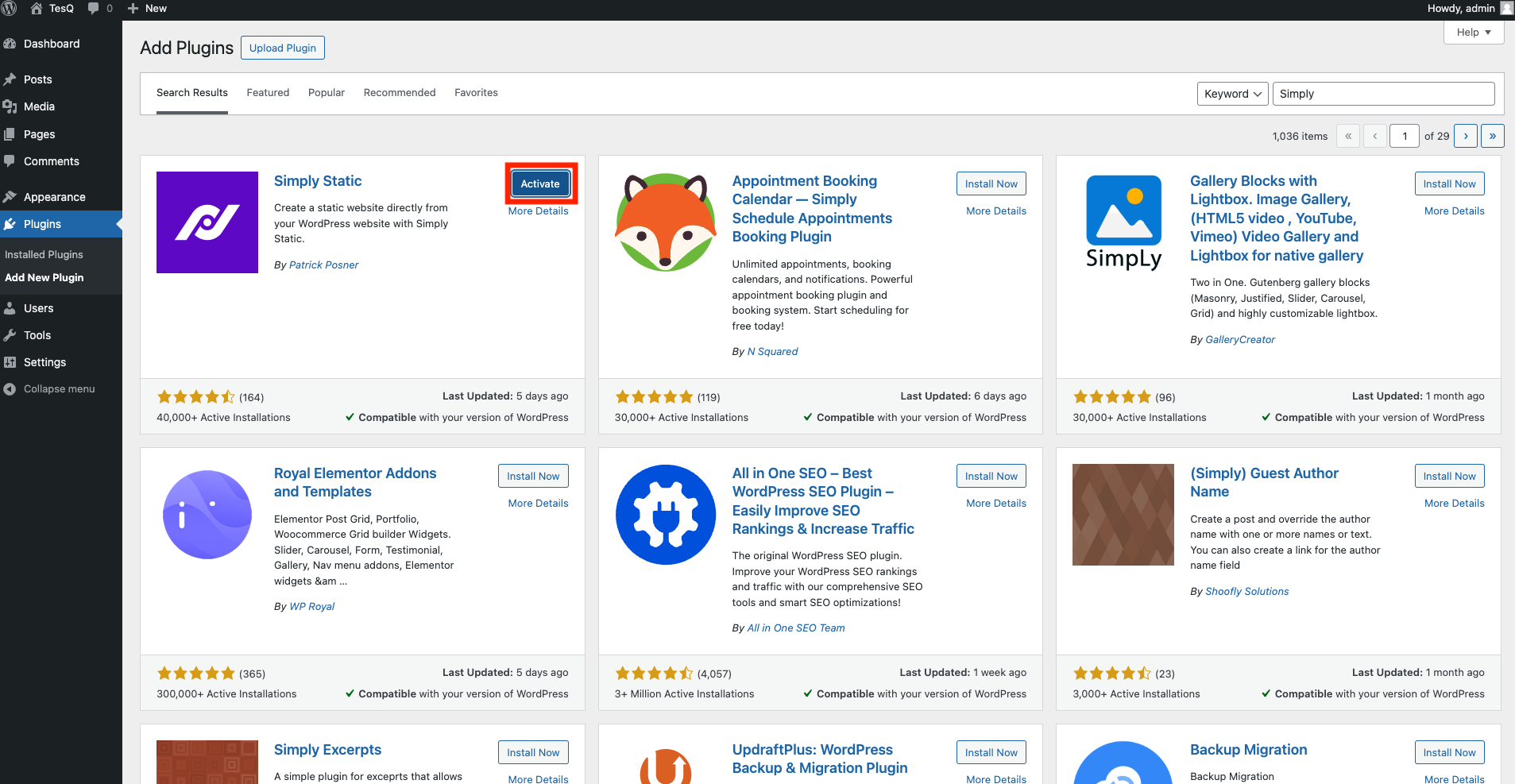Open More Details for Appointment Booking Calendar
This screenshot has width=1515, height=784.
point(995,210)
